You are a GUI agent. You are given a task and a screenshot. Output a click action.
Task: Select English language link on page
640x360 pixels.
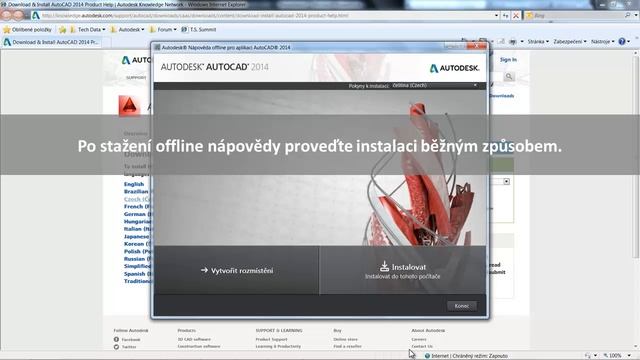coord(134,184)
